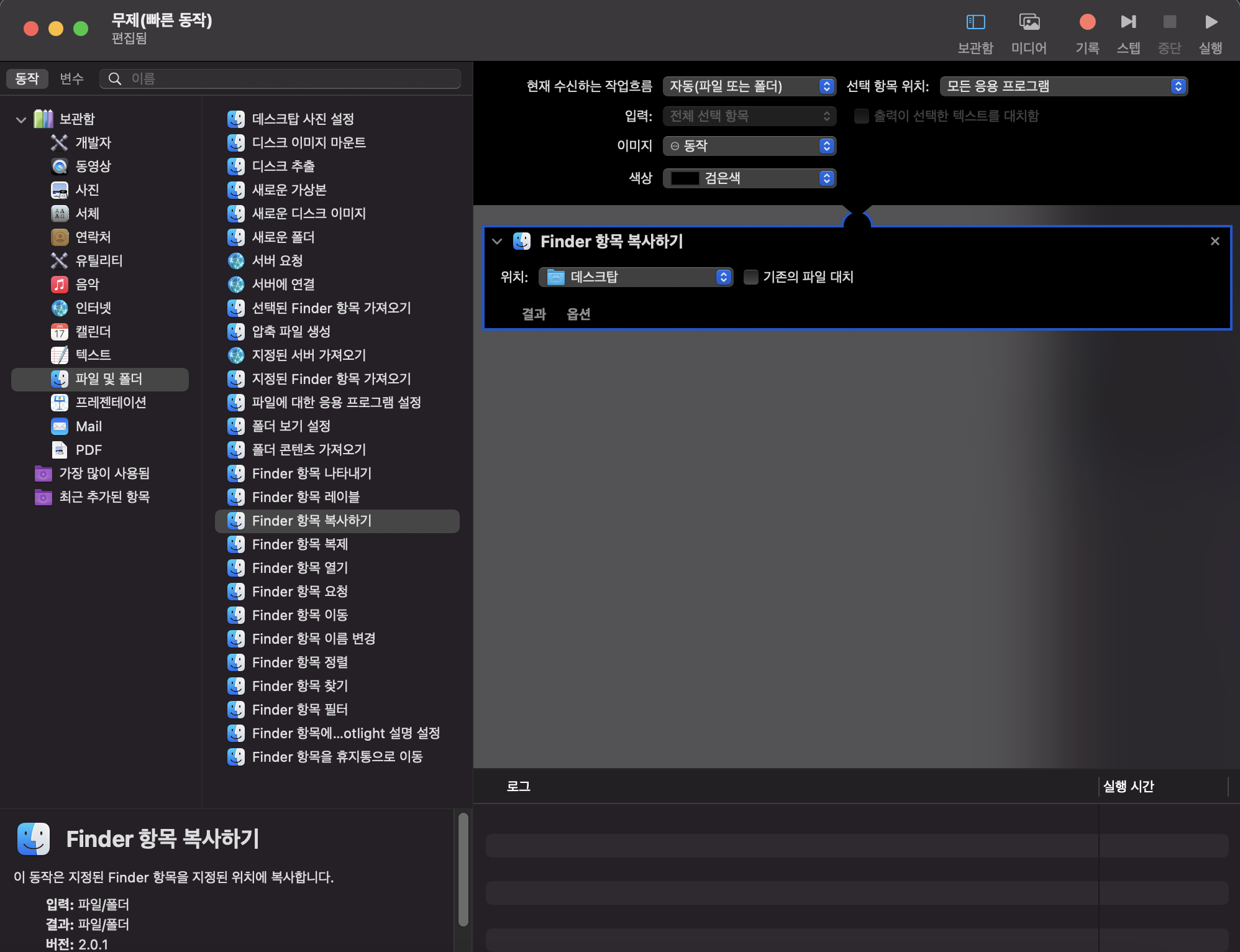Viewport: 1240px width, 952px height.
Task: Click the 이름 search field
Action: [286, 79]
